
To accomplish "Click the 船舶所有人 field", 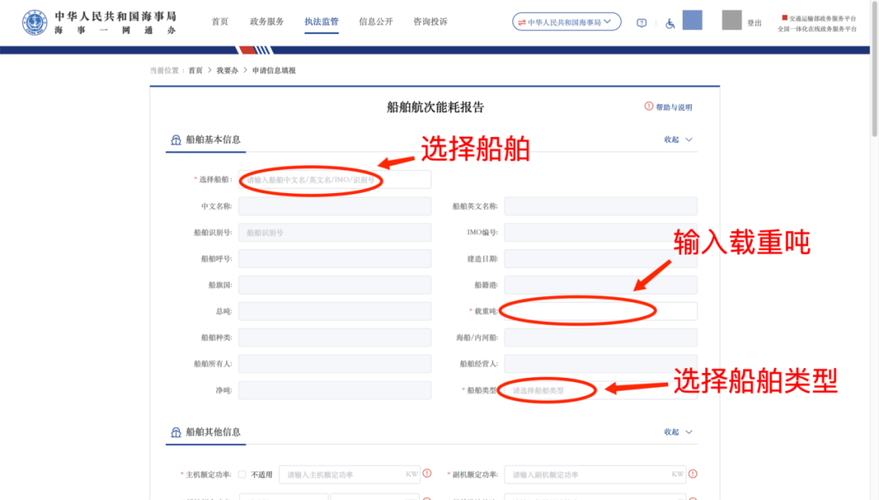I will coord(335,364).
